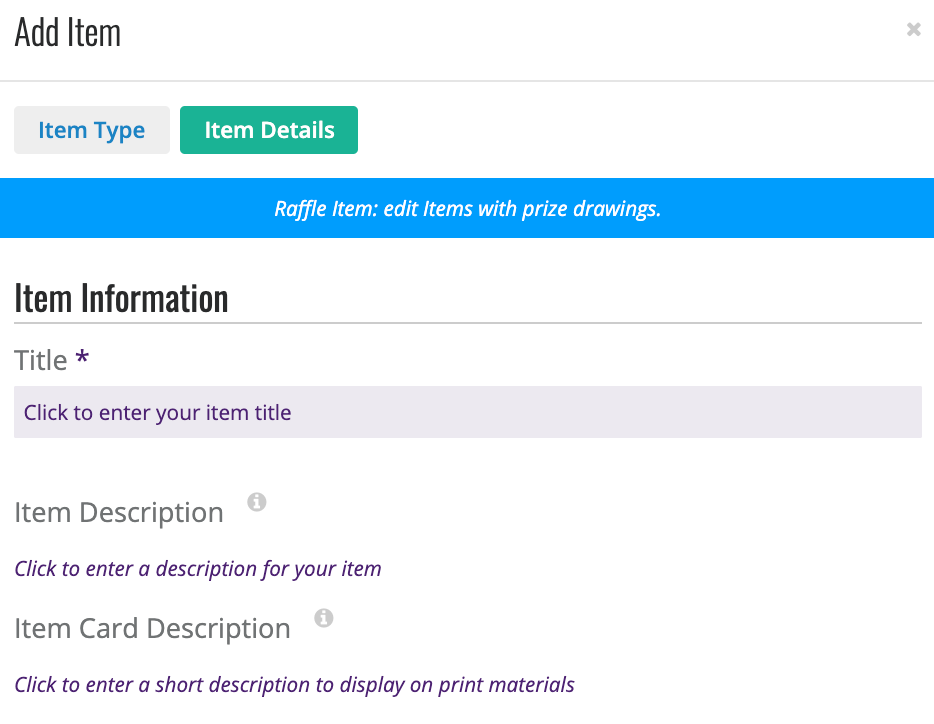Viewport: 934px width, 724px height.
Task: Open the Item Details tab
Action: [269, 130]
